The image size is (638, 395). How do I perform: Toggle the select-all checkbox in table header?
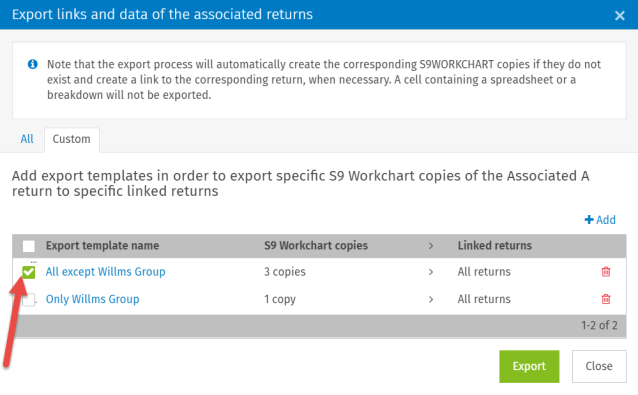click(28, 246)
